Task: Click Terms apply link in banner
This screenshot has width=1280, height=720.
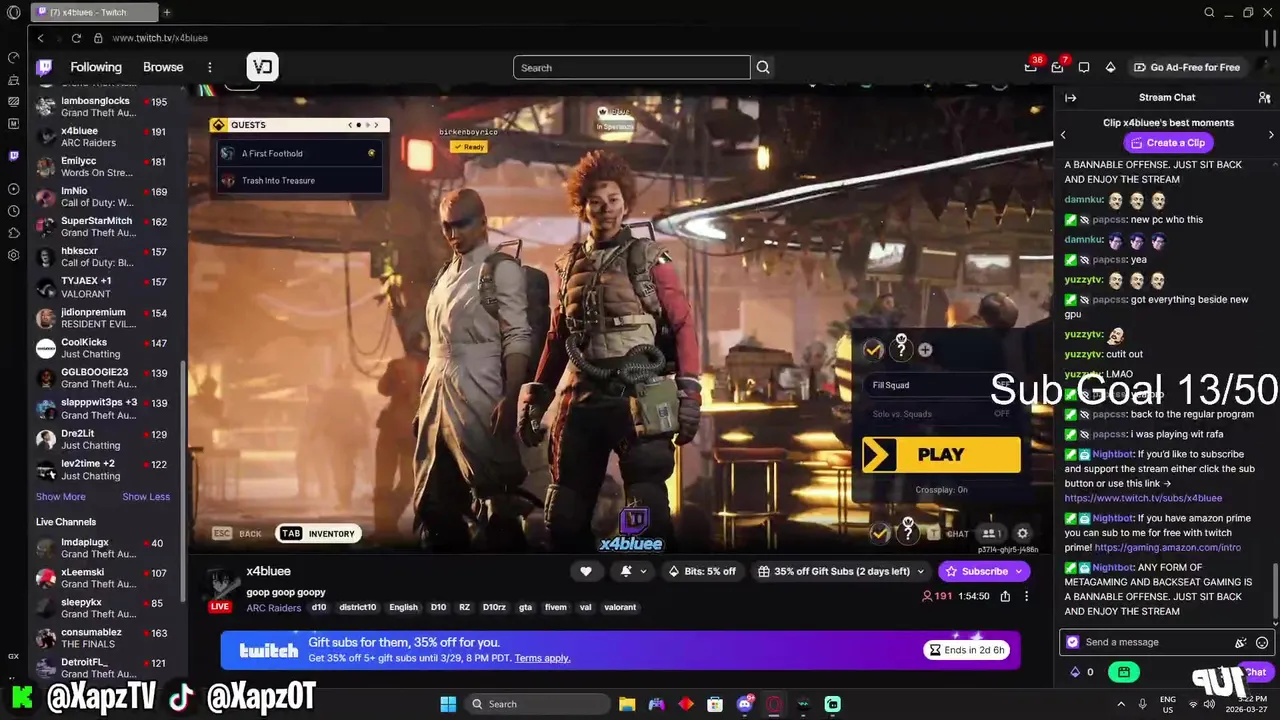Action: point(542,658)
